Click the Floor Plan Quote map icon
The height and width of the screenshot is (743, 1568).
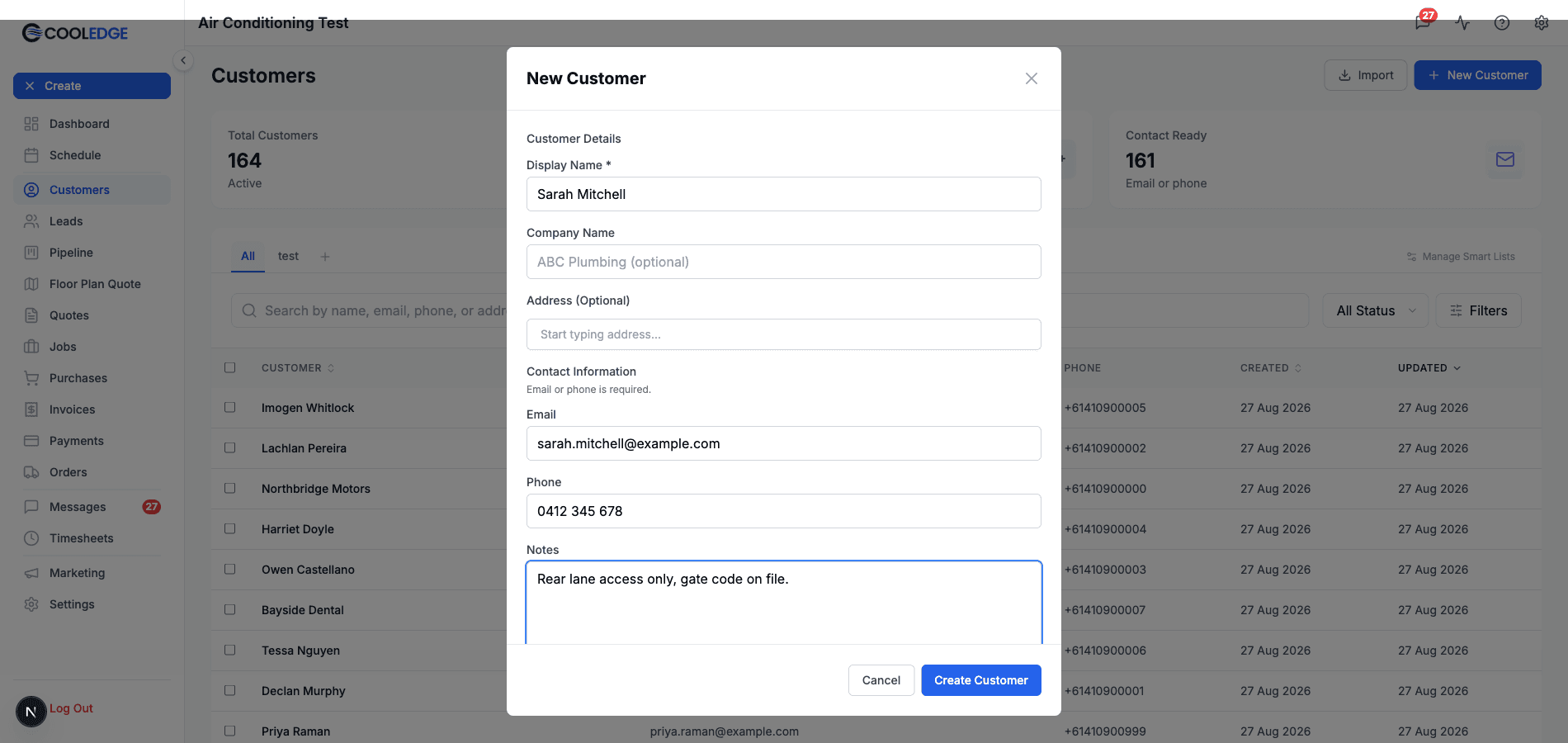31,284
